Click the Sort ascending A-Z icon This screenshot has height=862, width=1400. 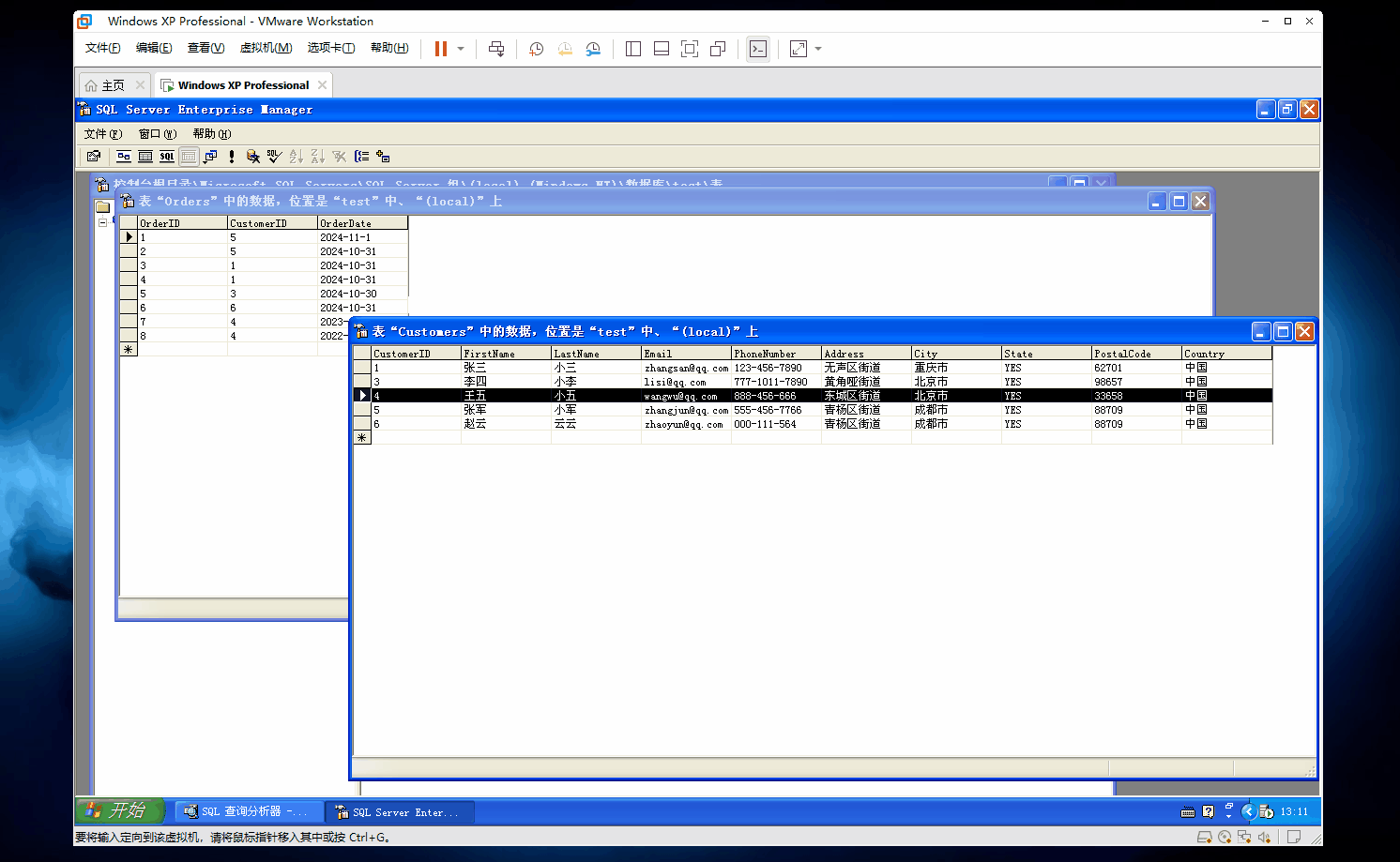[296, 157]
